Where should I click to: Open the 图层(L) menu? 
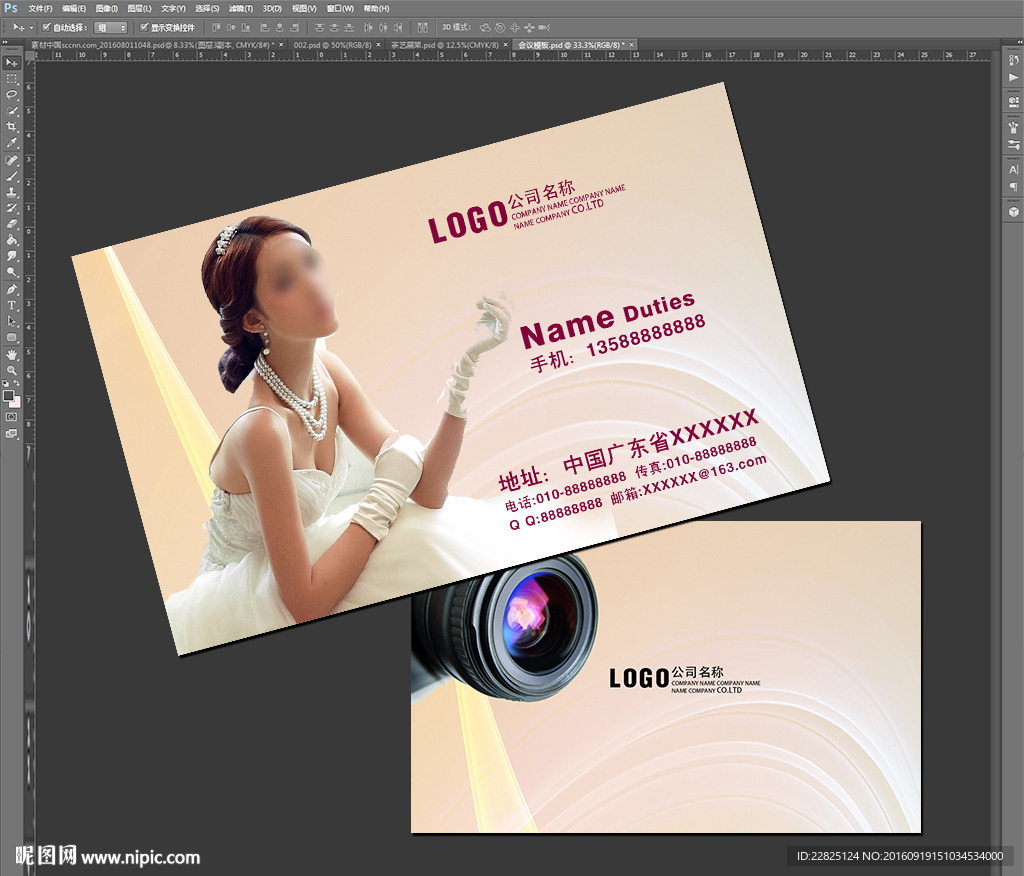coord(139,8)
